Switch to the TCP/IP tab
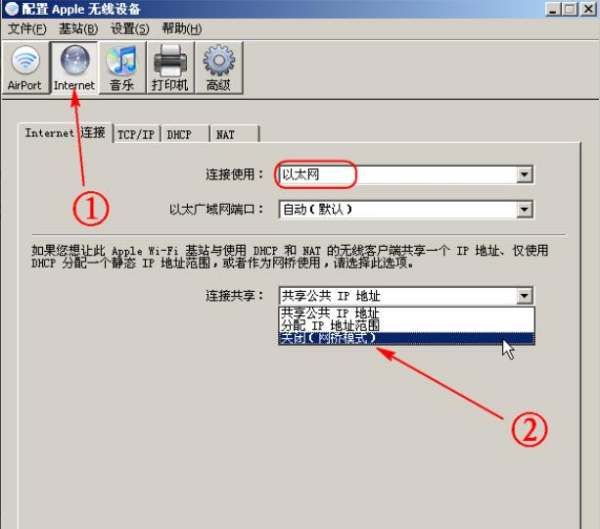This screenshot has width=600, height=529. (x=136, y=134)
